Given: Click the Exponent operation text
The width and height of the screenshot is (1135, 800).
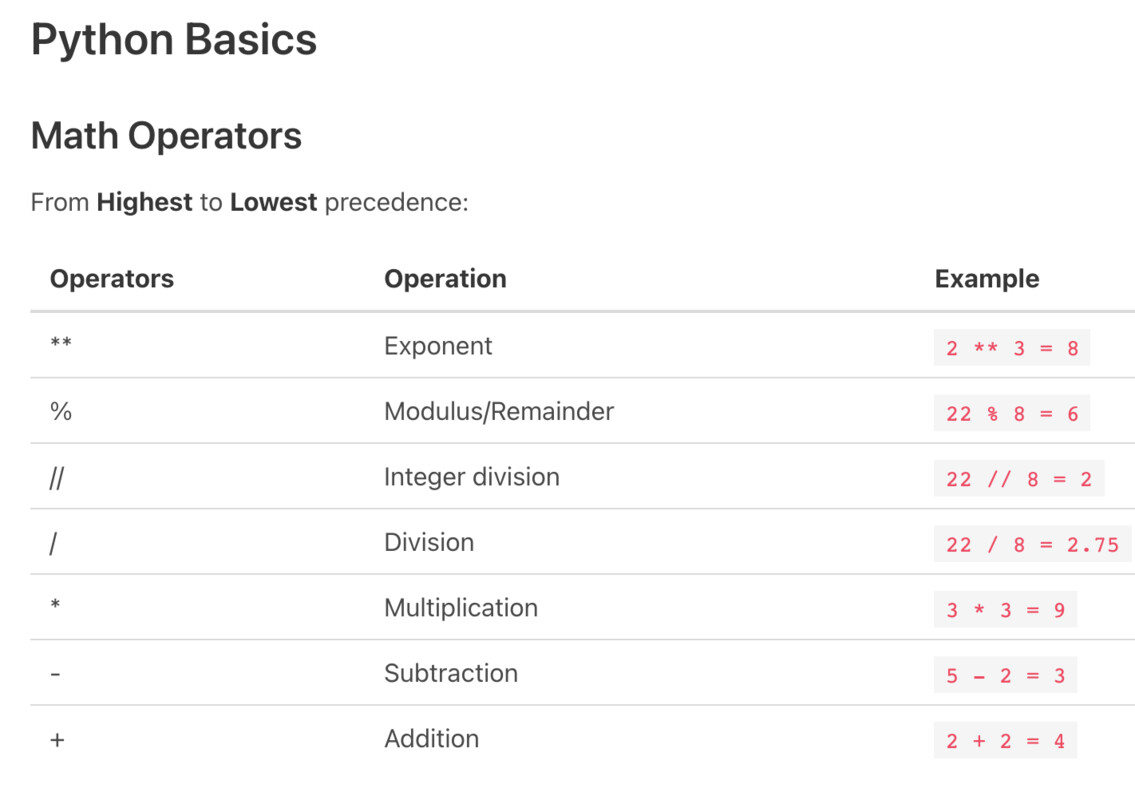Looking at the screenshot, I should coord(438,346).
